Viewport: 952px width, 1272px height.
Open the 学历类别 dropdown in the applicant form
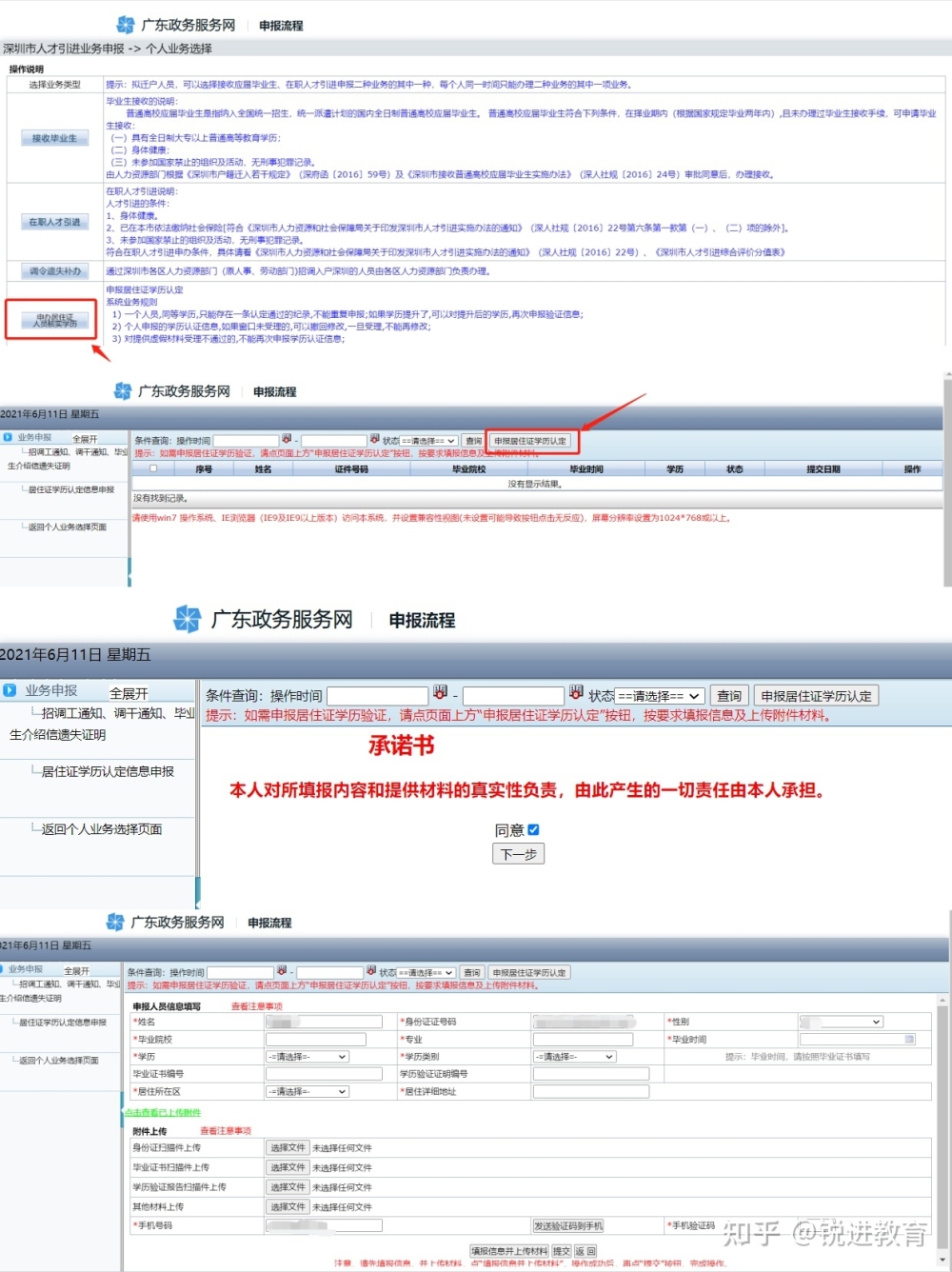575,1057
